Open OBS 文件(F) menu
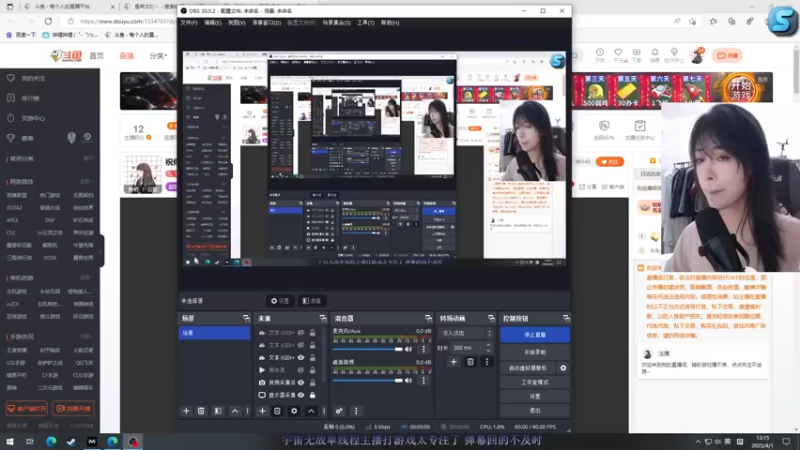Viewport: 800px width, 450px height. 189,23
